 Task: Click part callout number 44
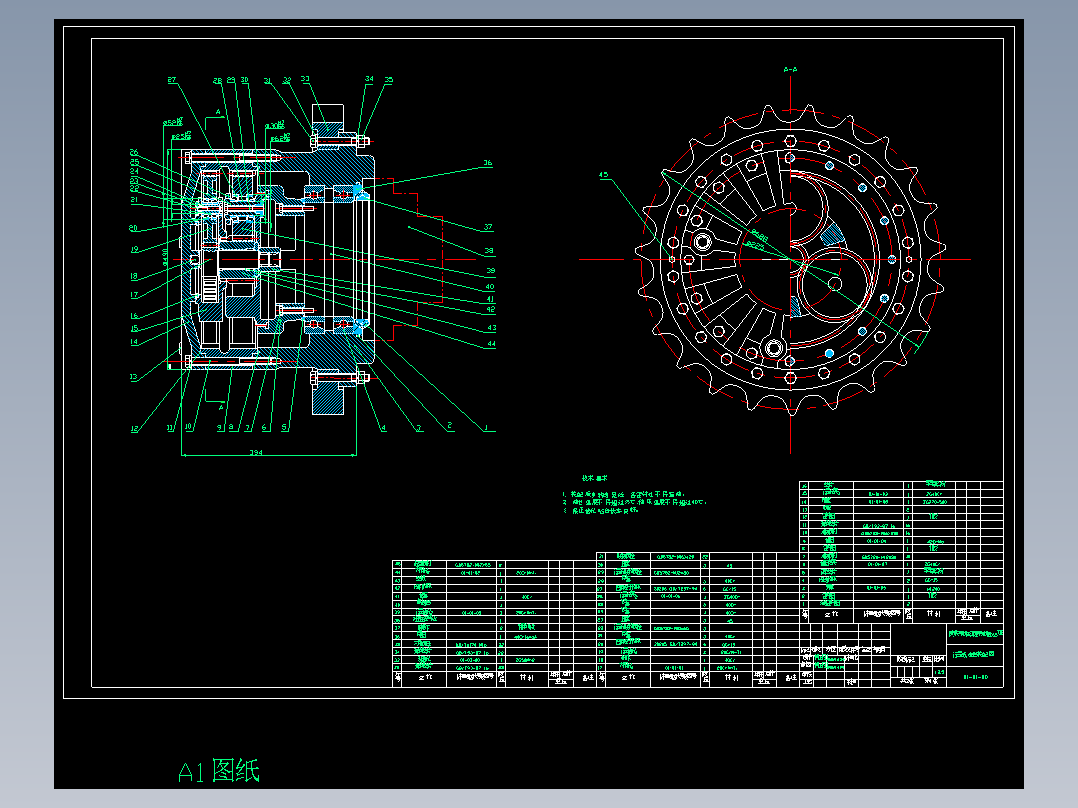[492, 343]
